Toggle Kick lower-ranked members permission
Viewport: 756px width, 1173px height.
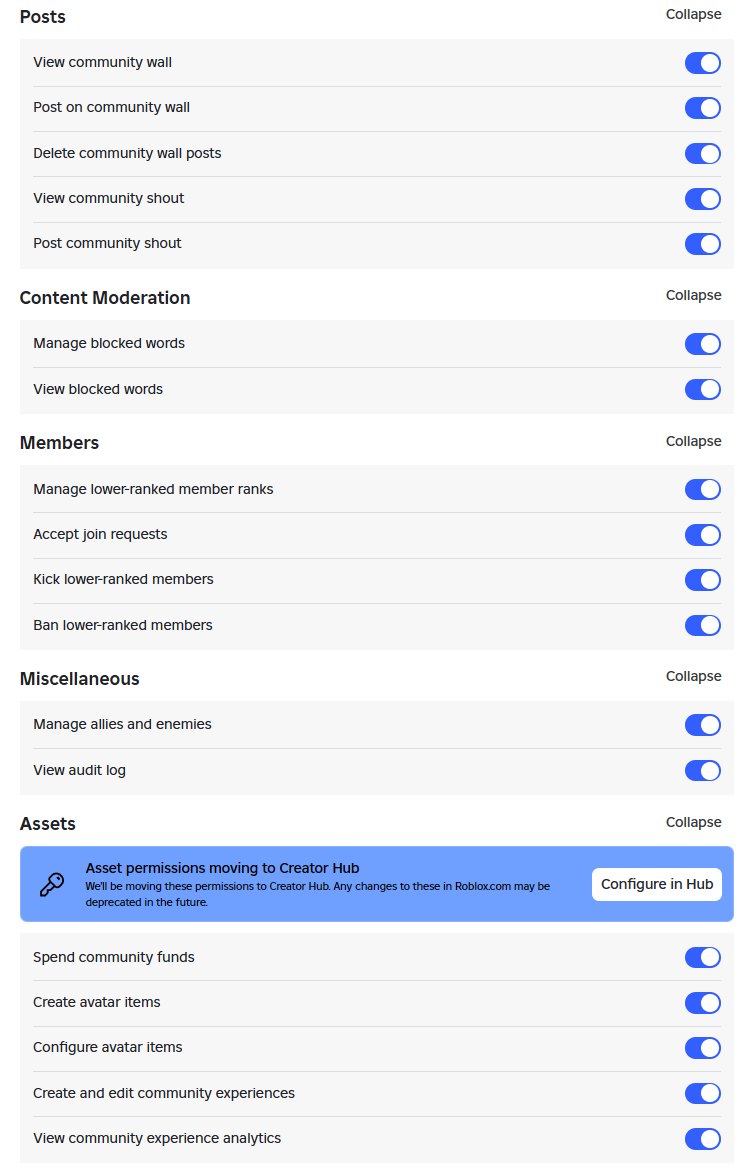pos(702,580)
